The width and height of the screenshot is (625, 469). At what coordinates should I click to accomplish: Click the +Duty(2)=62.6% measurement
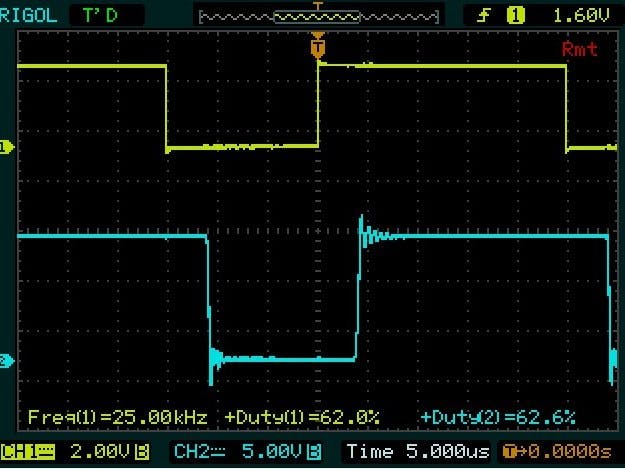tap(498, 418)
